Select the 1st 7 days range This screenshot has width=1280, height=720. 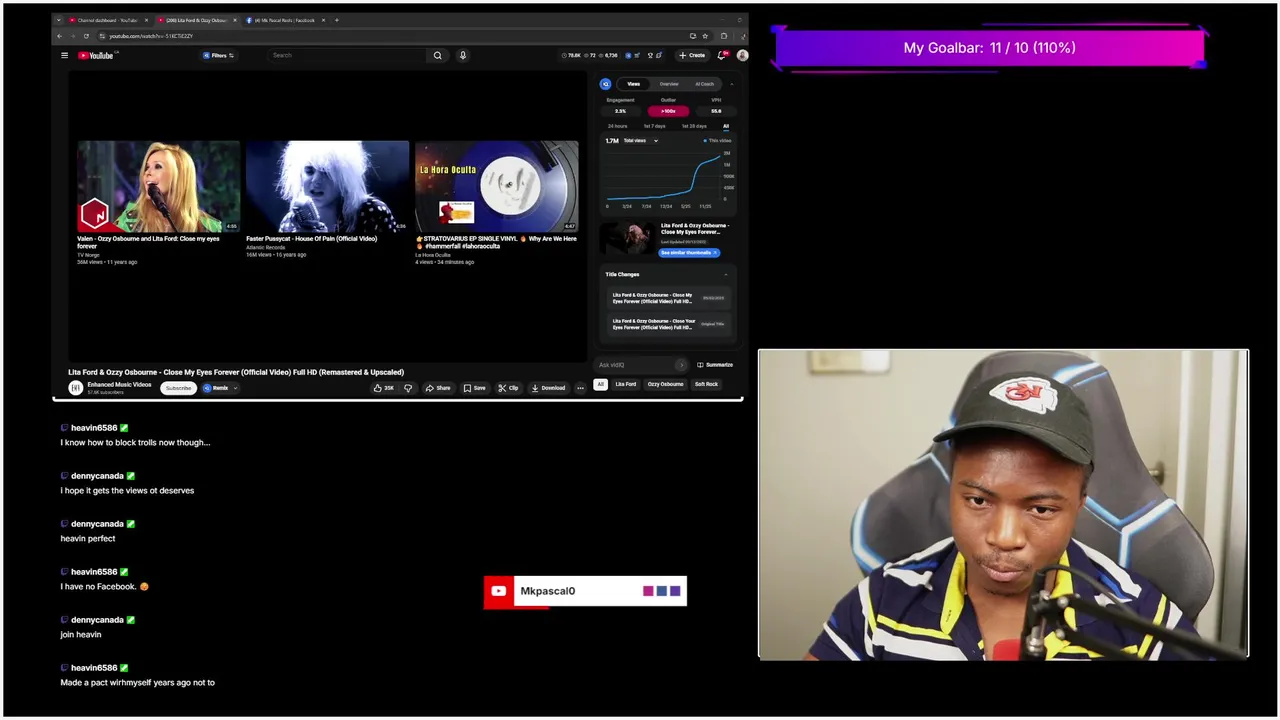coord(654,126)
